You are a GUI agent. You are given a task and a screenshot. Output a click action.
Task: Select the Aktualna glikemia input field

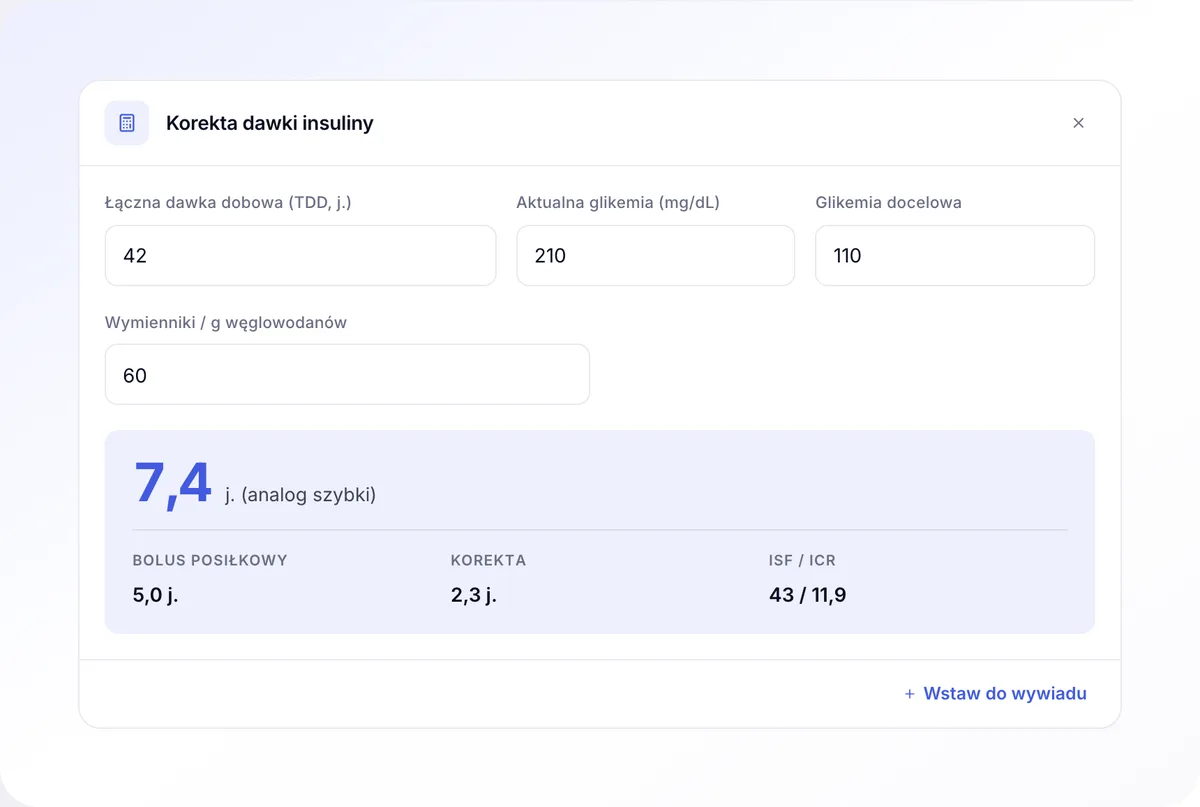(655, 255)
